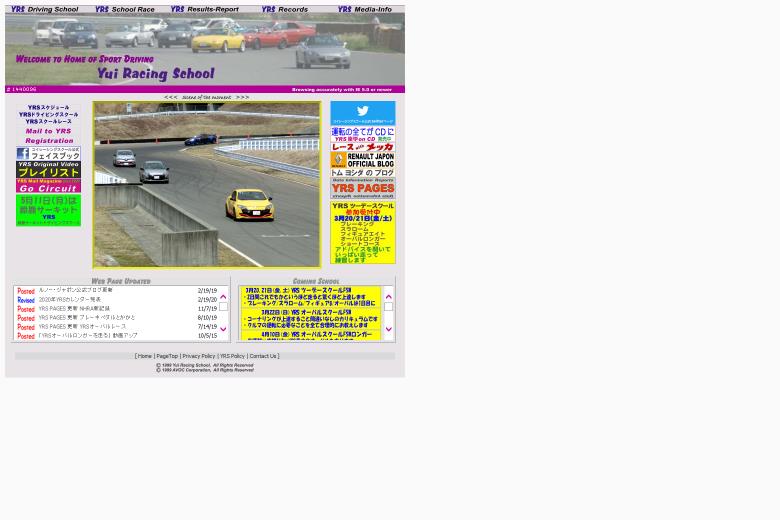
Task: Open the YRS Driving School menu
Action: coord(45,9)
